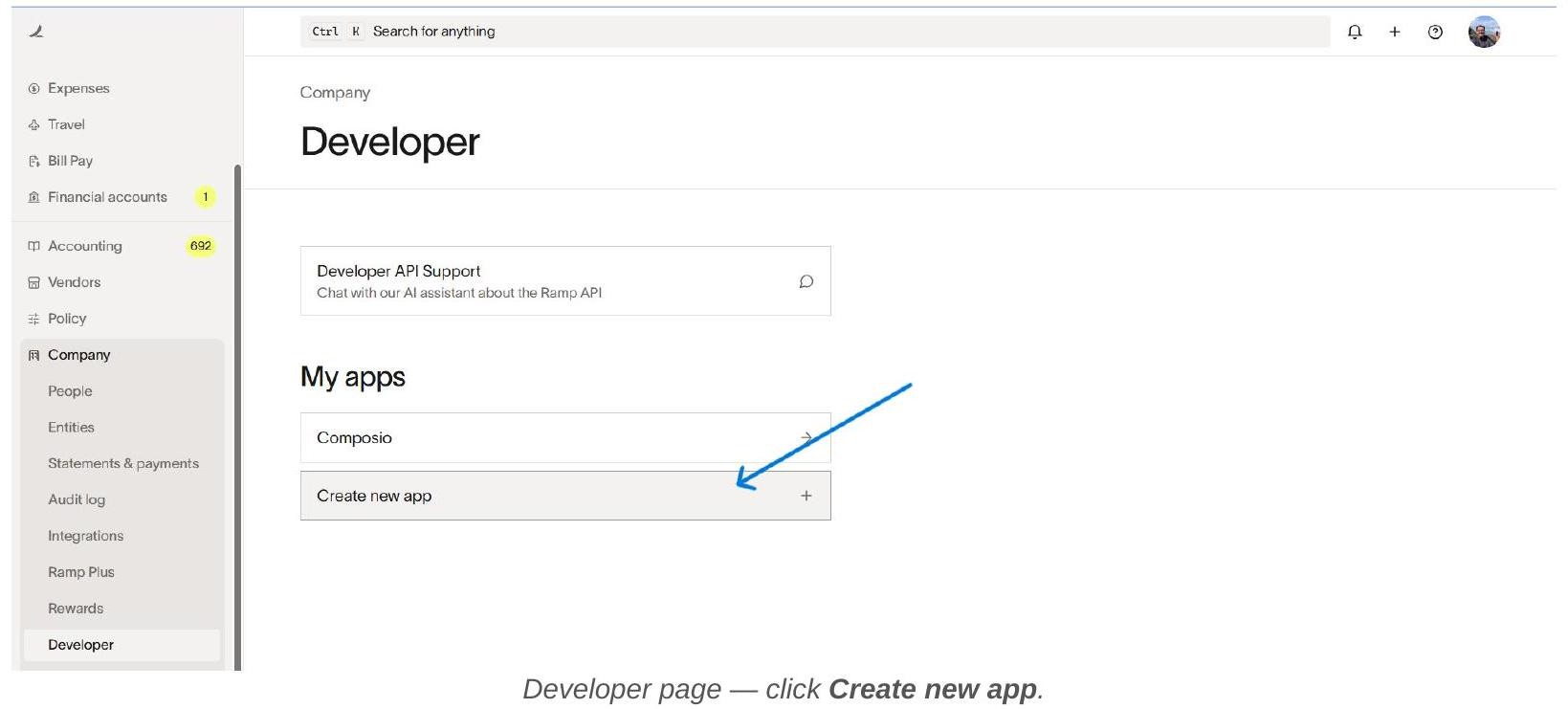Click the Company breadcrumb link
This screenshot has width=1568, height=709.
tap(335, 93)
